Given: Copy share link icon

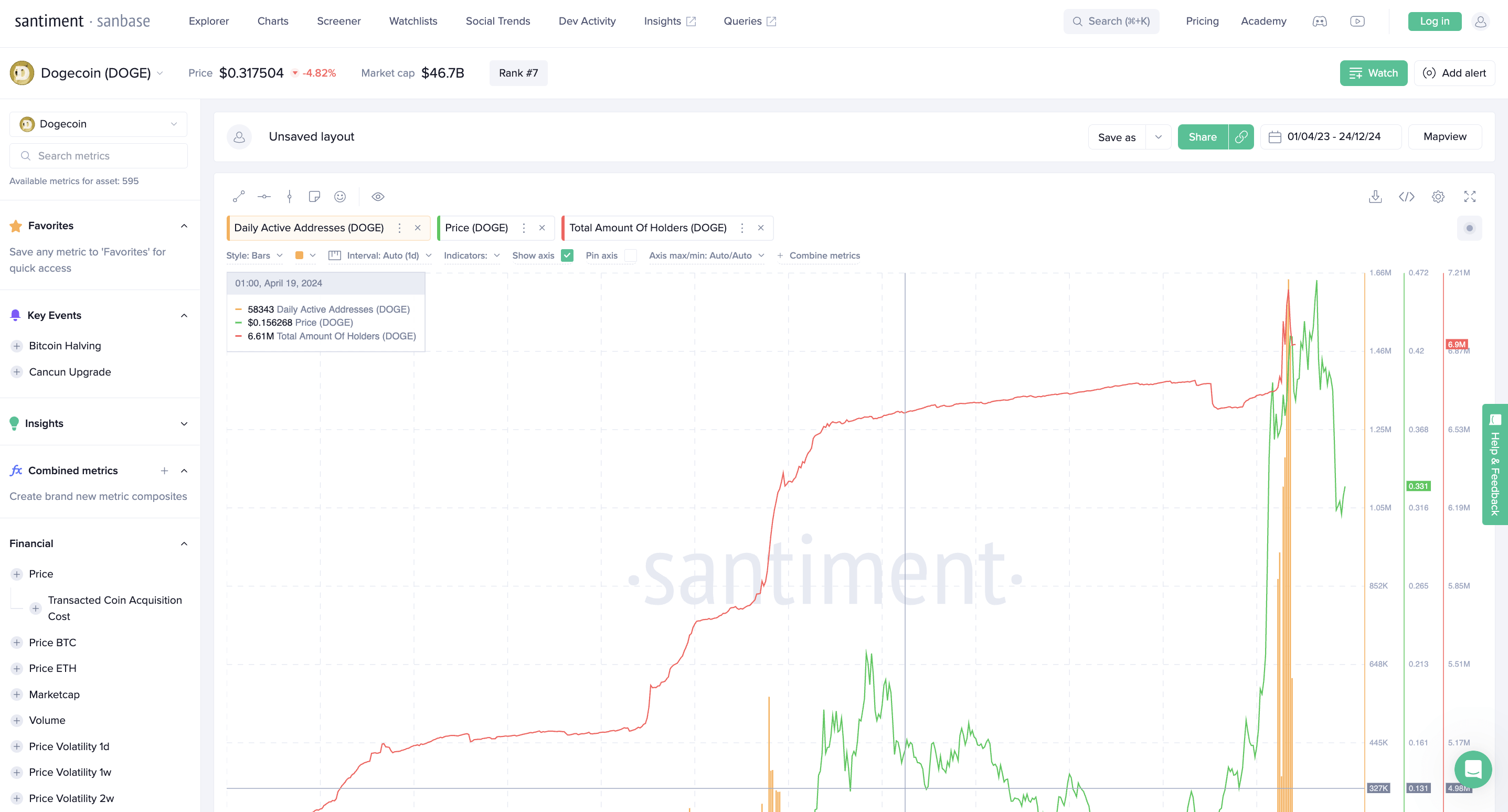Looking at the screenshot, I should 1241,137.
